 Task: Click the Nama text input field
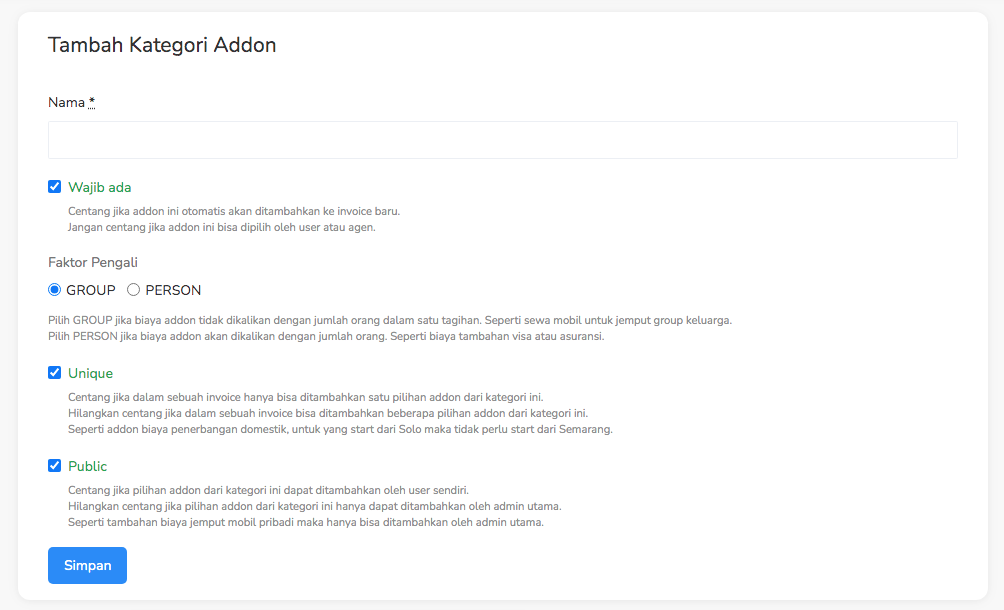(x=502, y=140)
